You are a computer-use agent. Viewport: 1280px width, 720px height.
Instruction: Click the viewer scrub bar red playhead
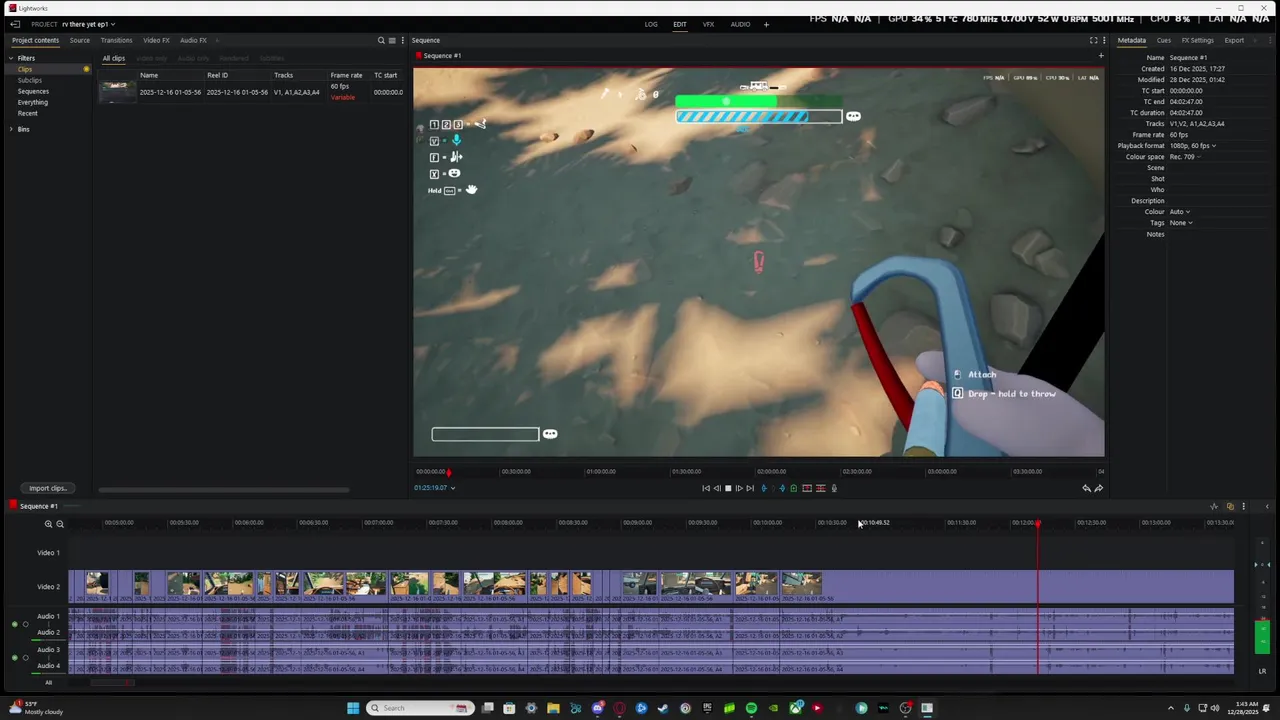[x=449, y=472]
